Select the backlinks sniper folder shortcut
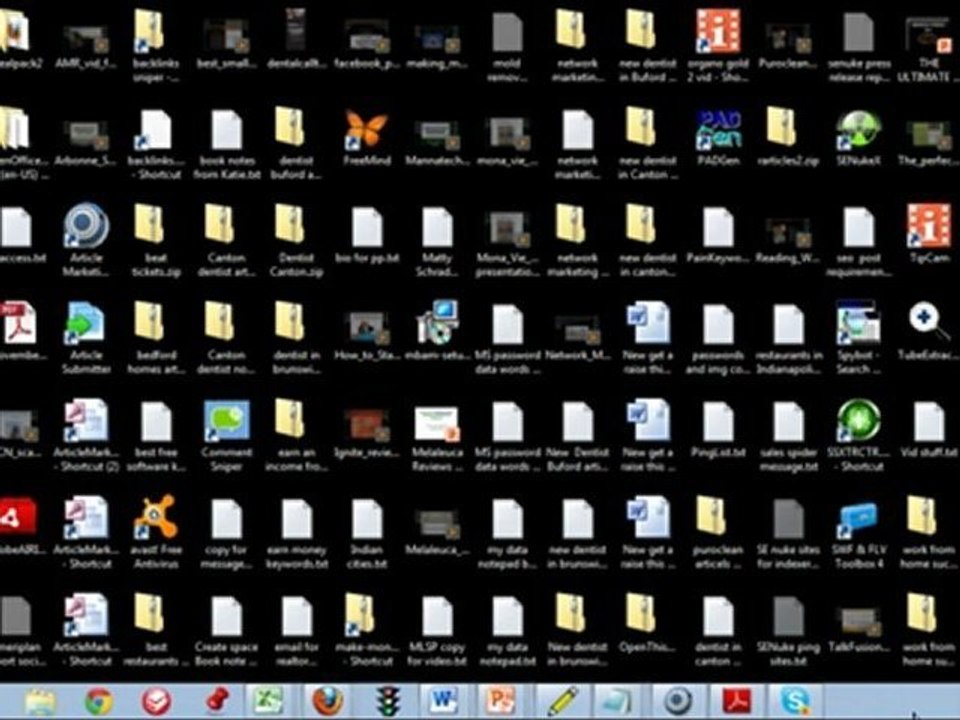Image resolution: width=960 pixels, height=720 pixels. click(x=156, y=46)
